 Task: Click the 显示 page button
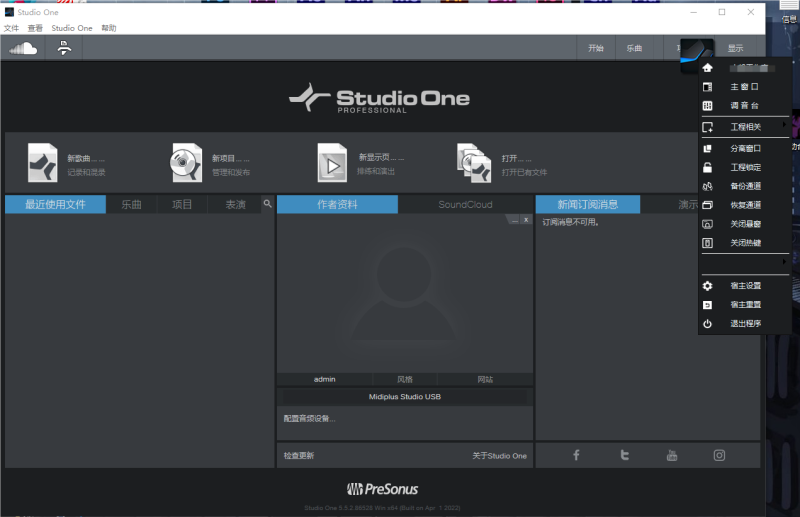pyautogui.click(x=735, y=48)
